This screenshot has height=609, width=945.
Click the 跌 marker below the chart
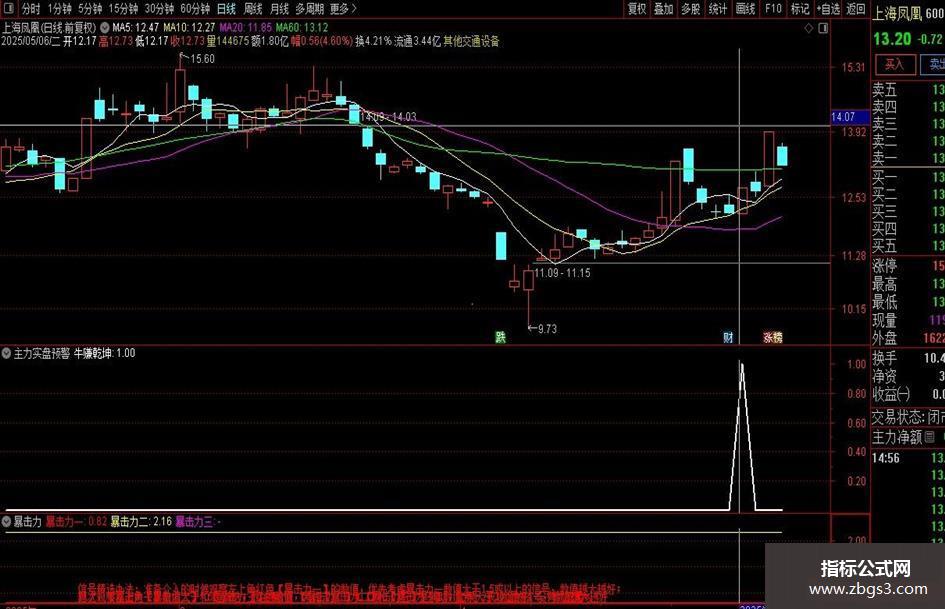pyautogui.click(x=500, y=338)
